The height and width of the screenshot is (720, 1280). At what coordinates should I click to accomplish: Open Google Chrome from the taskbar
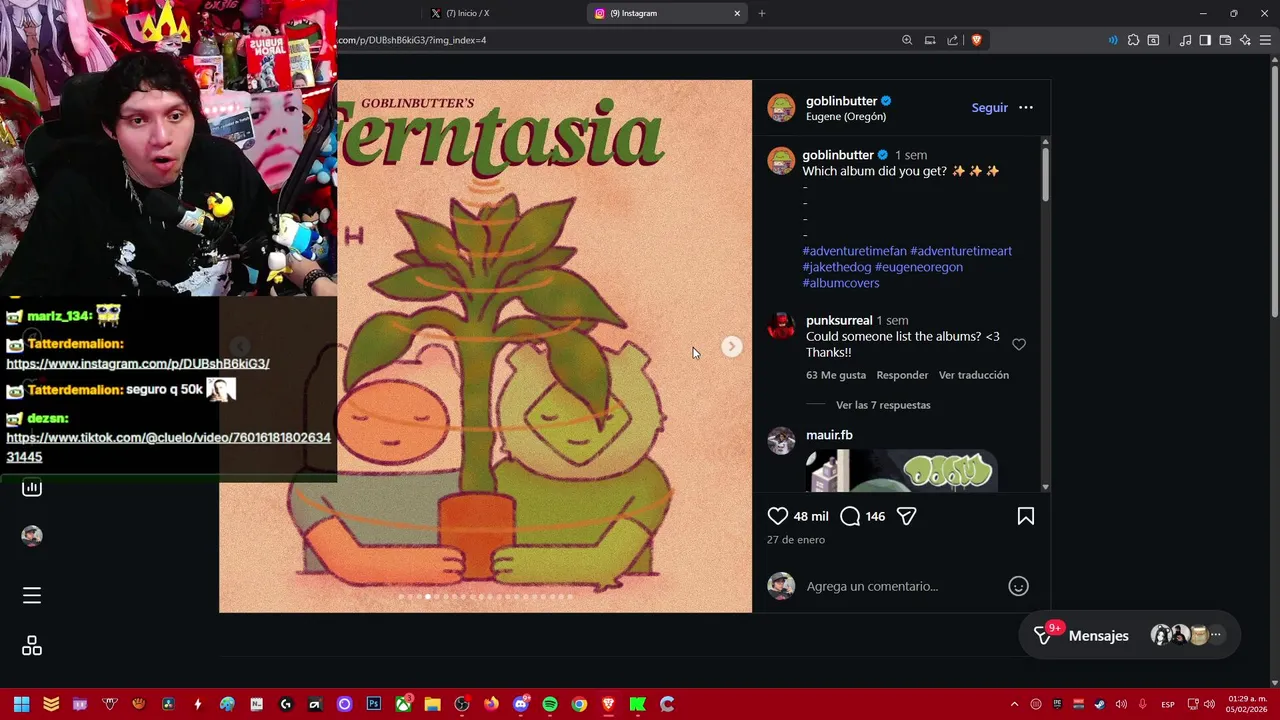pyautogui.click(x=579, y=704)
